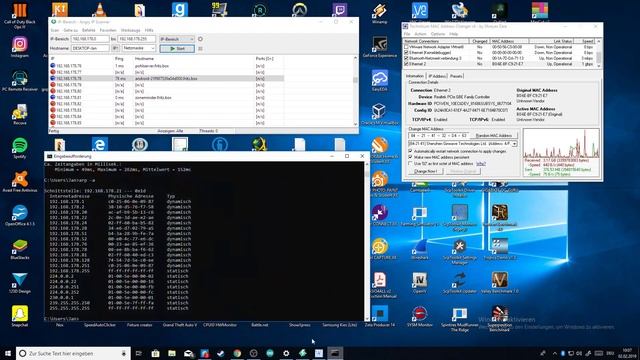
Task: Click Angry IP Scanner settings gear icon
Action: [200, 39]
